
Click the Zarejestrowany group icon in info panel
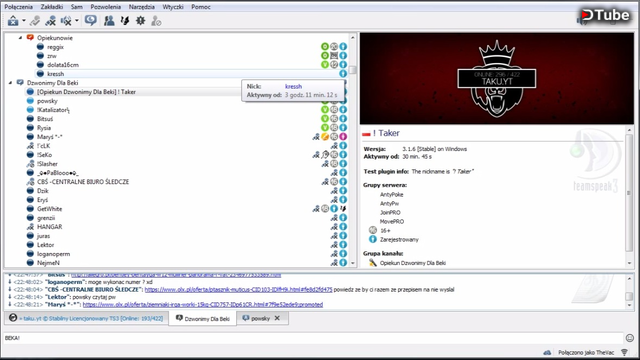[373, 239]
